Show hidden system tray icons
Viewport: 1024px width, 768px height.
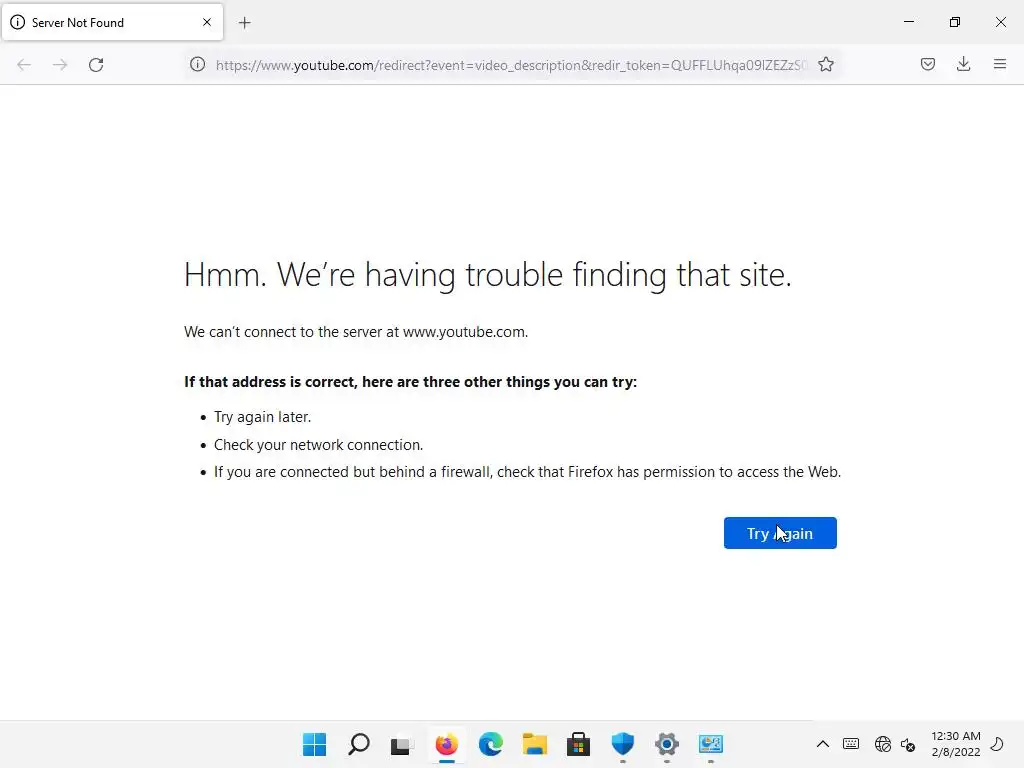click(x=823, y=744)
